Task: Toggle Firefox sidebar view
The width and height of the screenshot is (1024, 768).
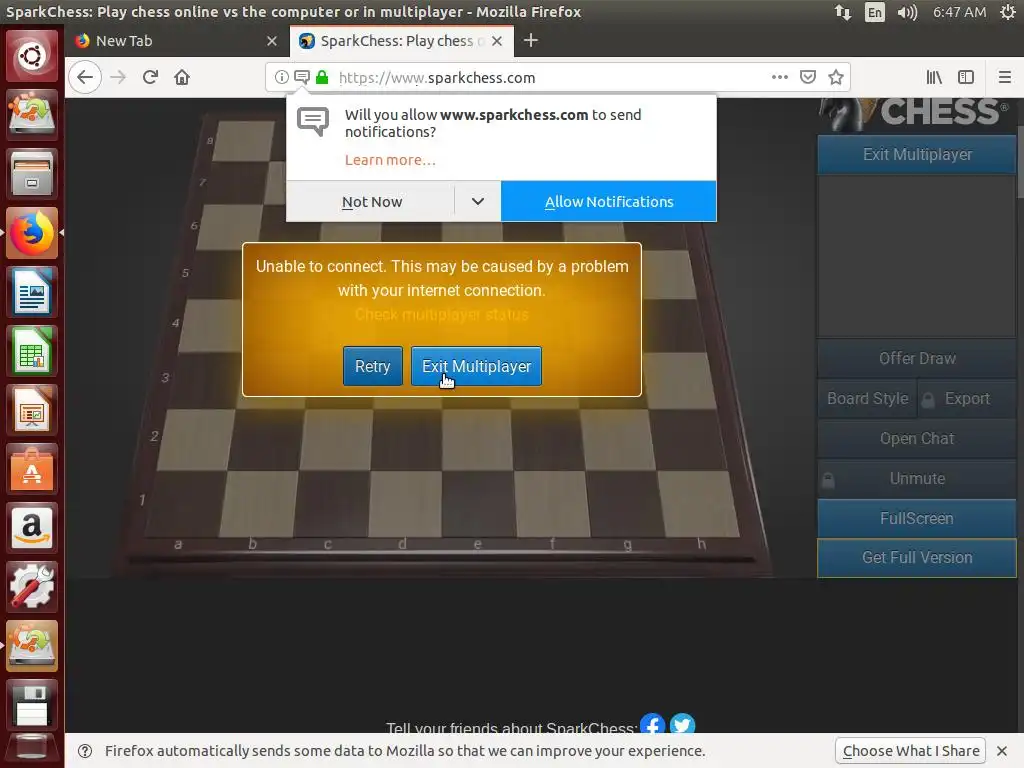Action: pyautogui.click(x=966, y=77)
